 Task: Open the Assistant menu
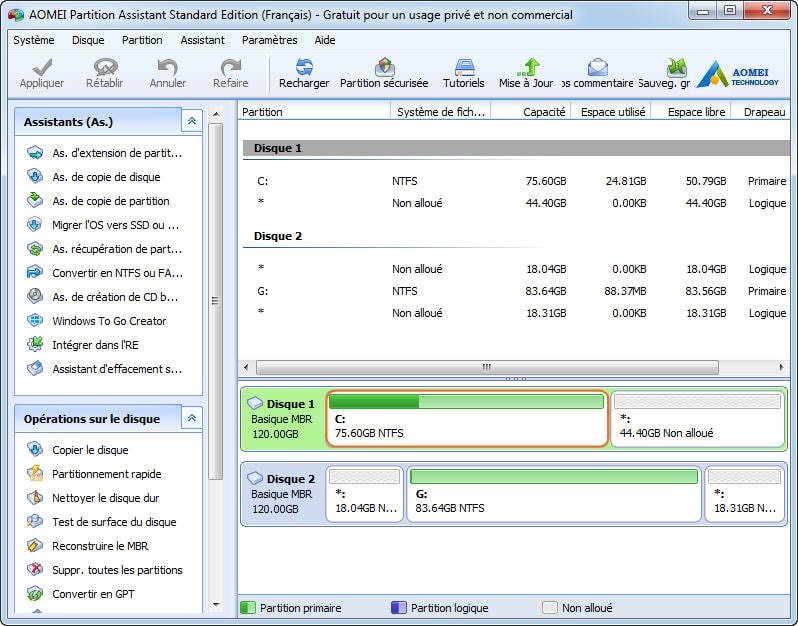point(203,40)
